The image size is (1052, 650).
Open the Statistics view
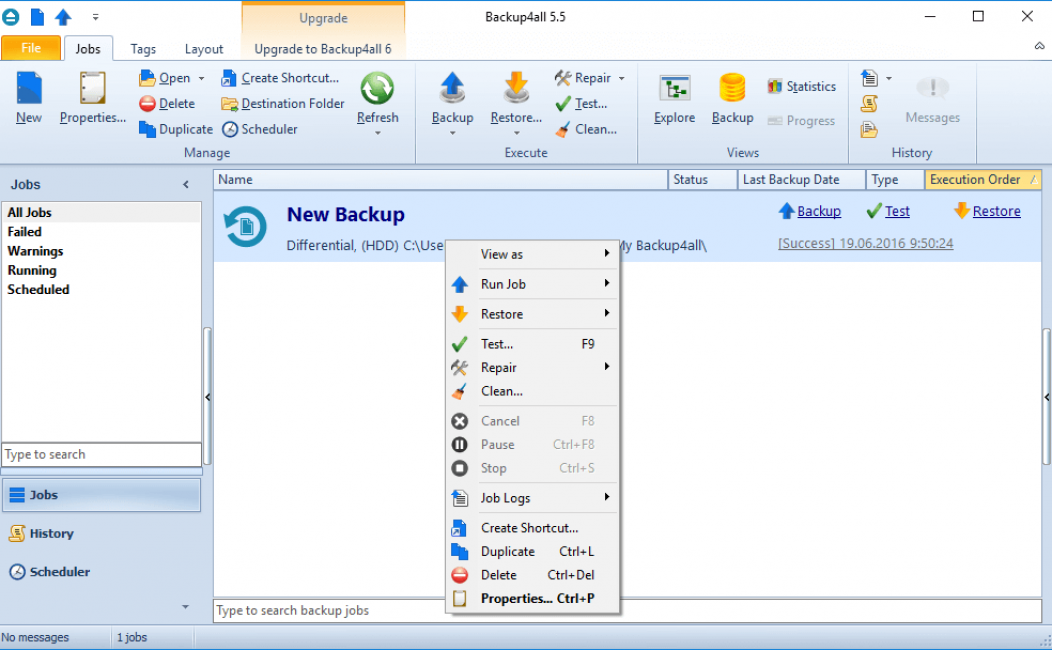pyautogui.click(x=802, y=87)
